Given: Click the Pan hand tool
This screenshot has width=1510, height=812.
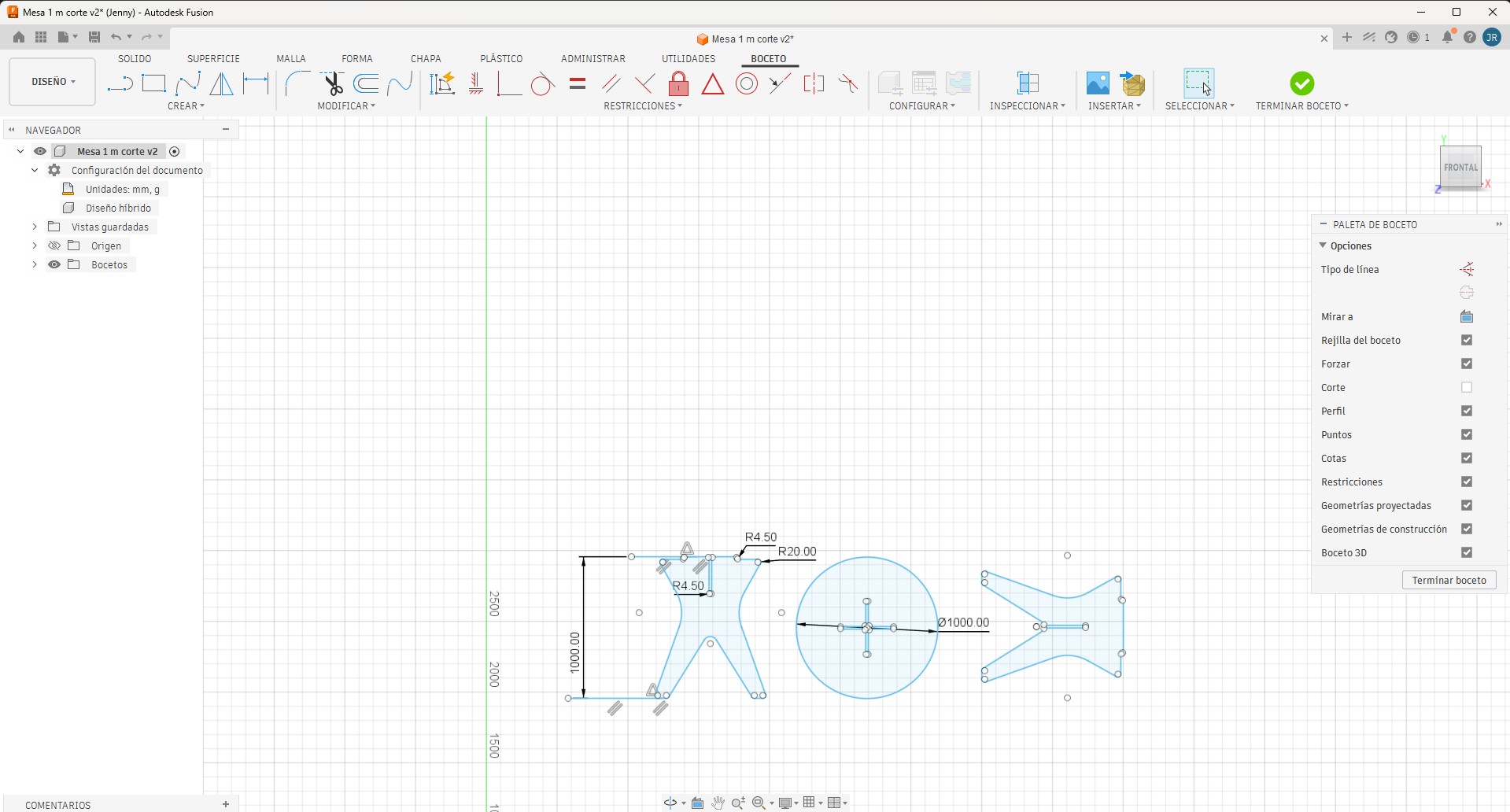Looking at the screenshot, I should 718,803.
